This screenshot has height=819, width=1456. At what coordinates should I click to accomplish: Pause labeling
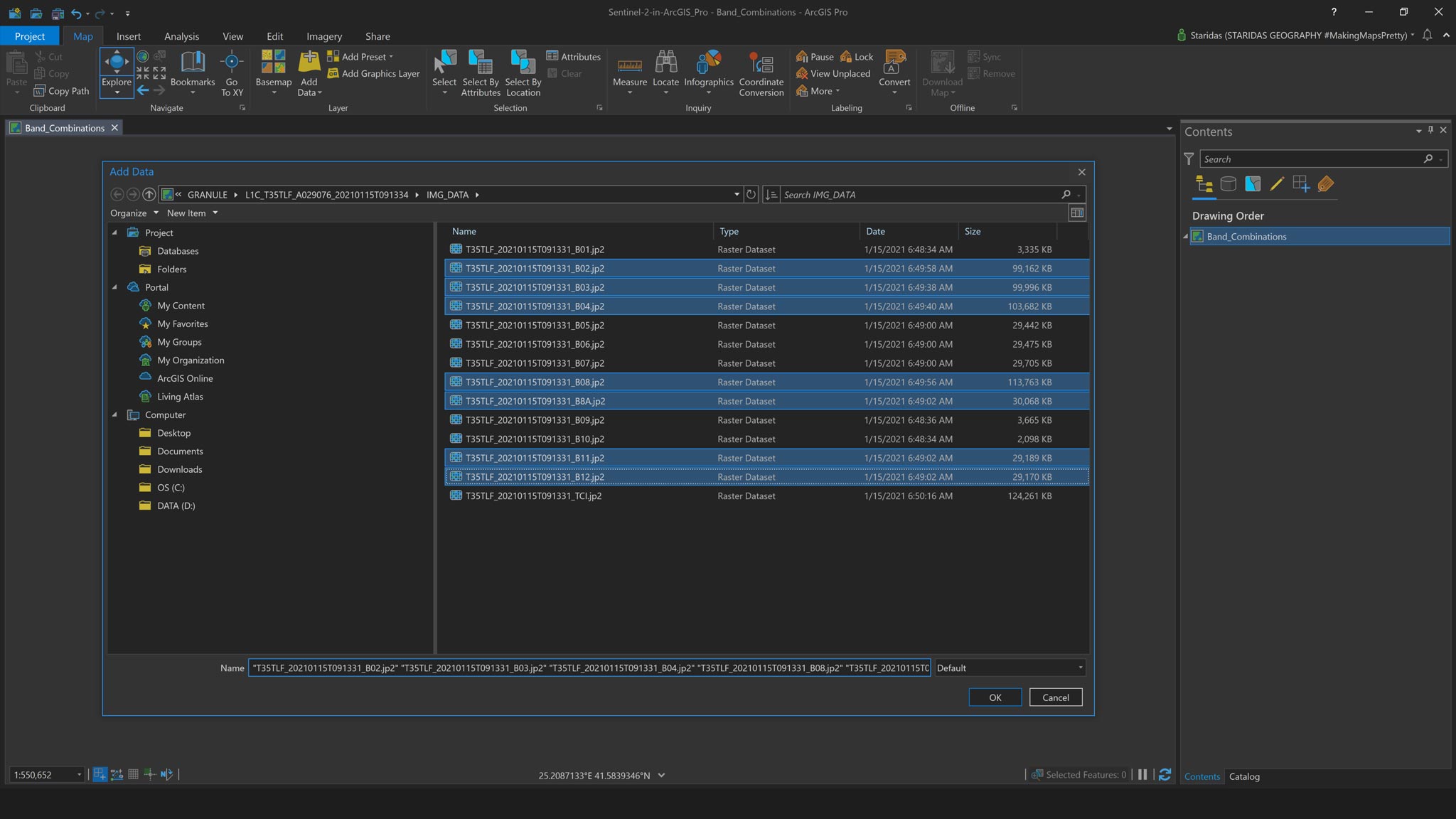point(815,57)
